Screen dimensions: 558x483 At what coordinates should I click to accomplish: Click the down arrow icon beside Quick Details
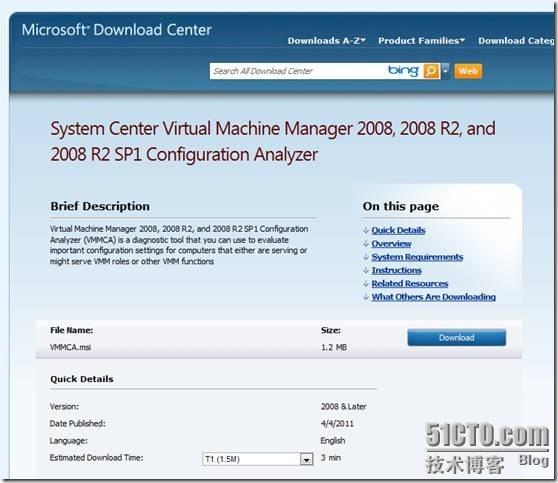(x=366, y=230)
